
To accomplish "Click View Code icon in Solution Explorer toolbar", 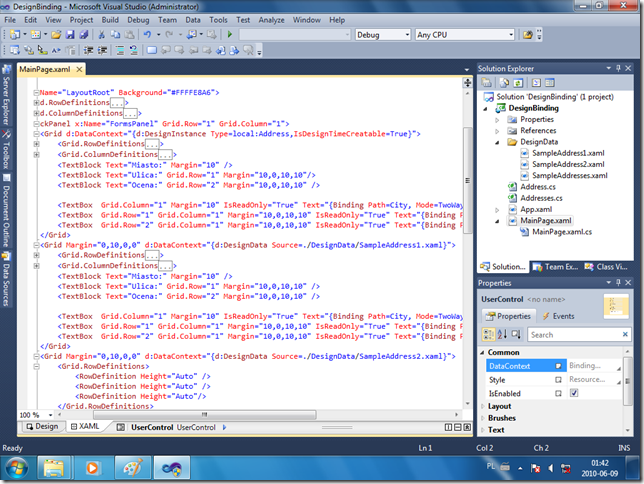I will coord(536,83).
